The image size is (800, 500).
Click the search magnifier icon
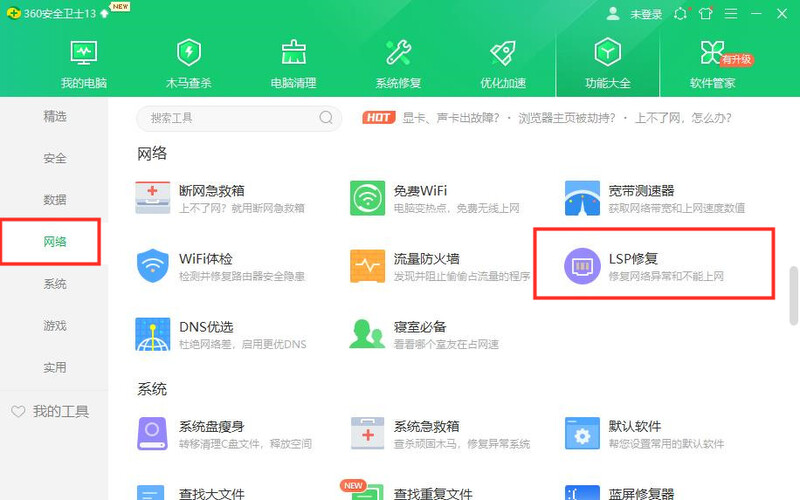click(x=326, y=118)
